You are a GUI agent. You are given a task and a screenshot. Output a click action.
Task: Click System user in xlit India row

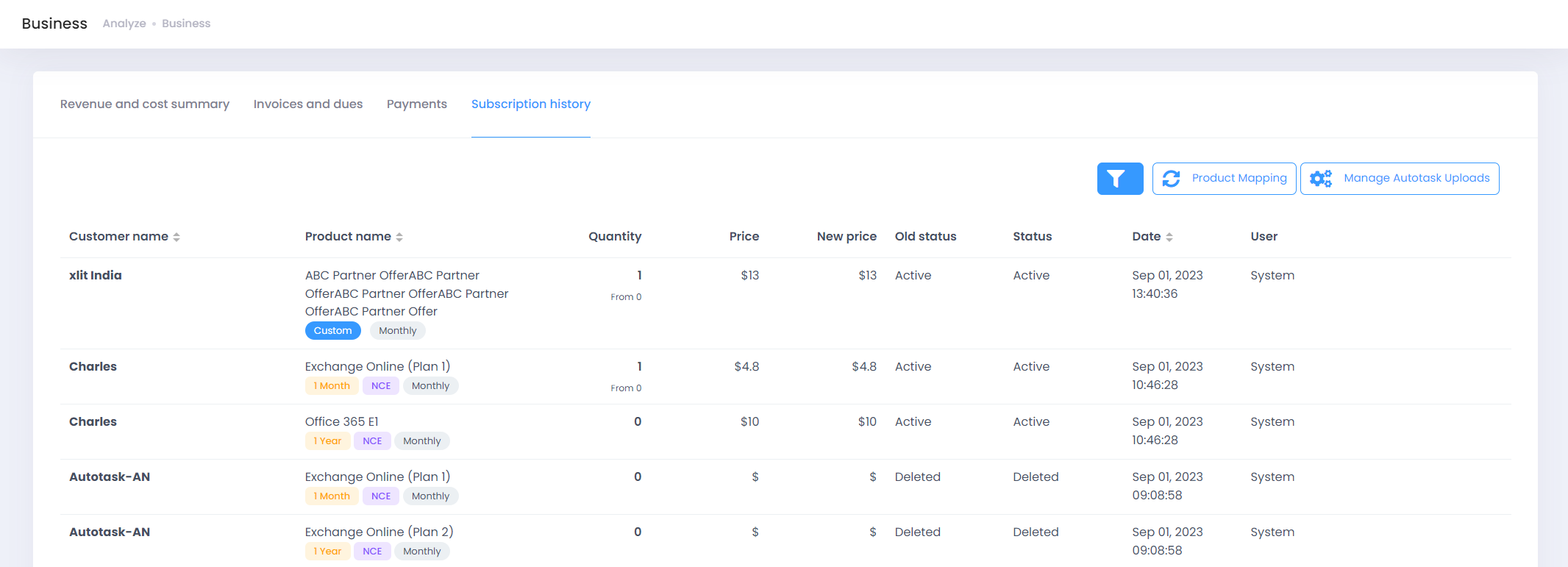(1272, 275)
